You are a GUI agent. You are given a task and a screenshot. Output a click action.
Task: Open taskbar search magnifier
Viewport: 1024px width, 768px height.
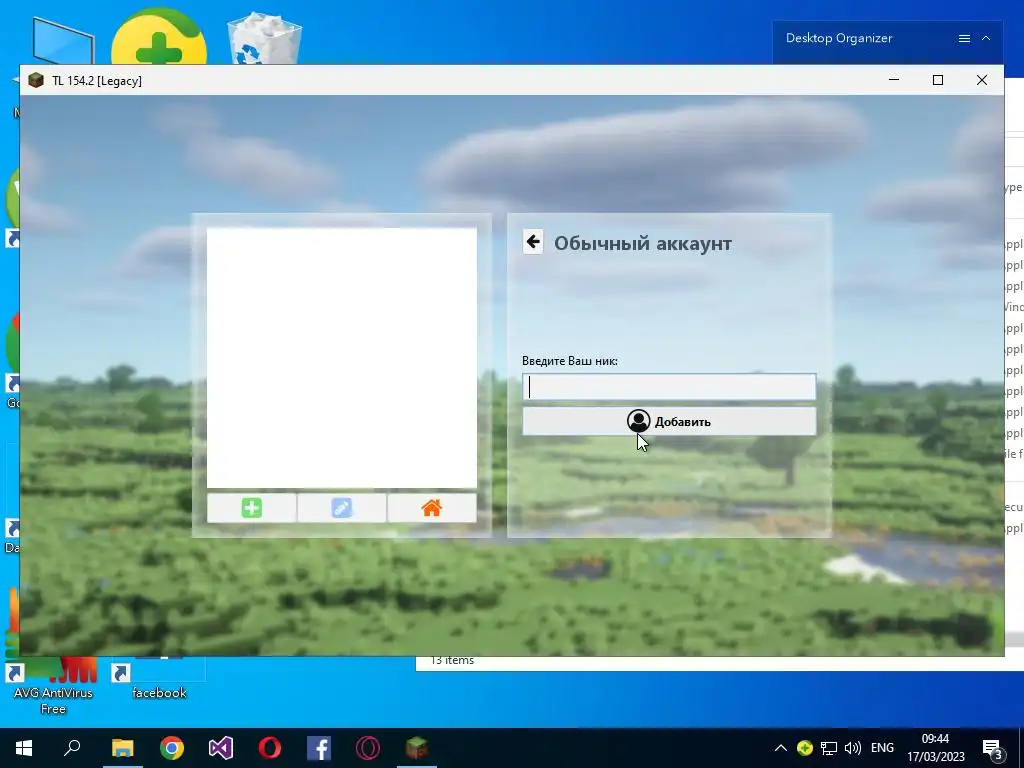pyautogui.click(x=72, y=748)
